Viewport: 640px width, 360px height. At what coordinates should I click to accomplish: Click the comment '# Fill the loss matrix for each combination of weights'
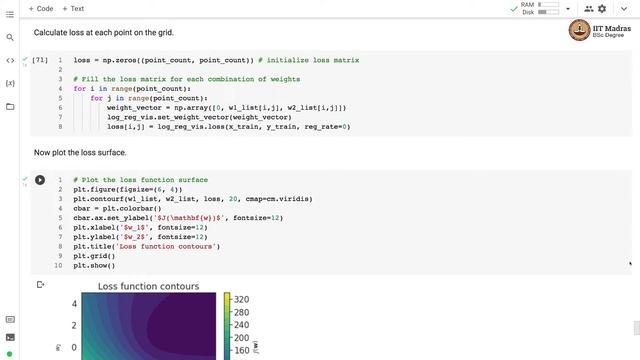tap(187, 79)
